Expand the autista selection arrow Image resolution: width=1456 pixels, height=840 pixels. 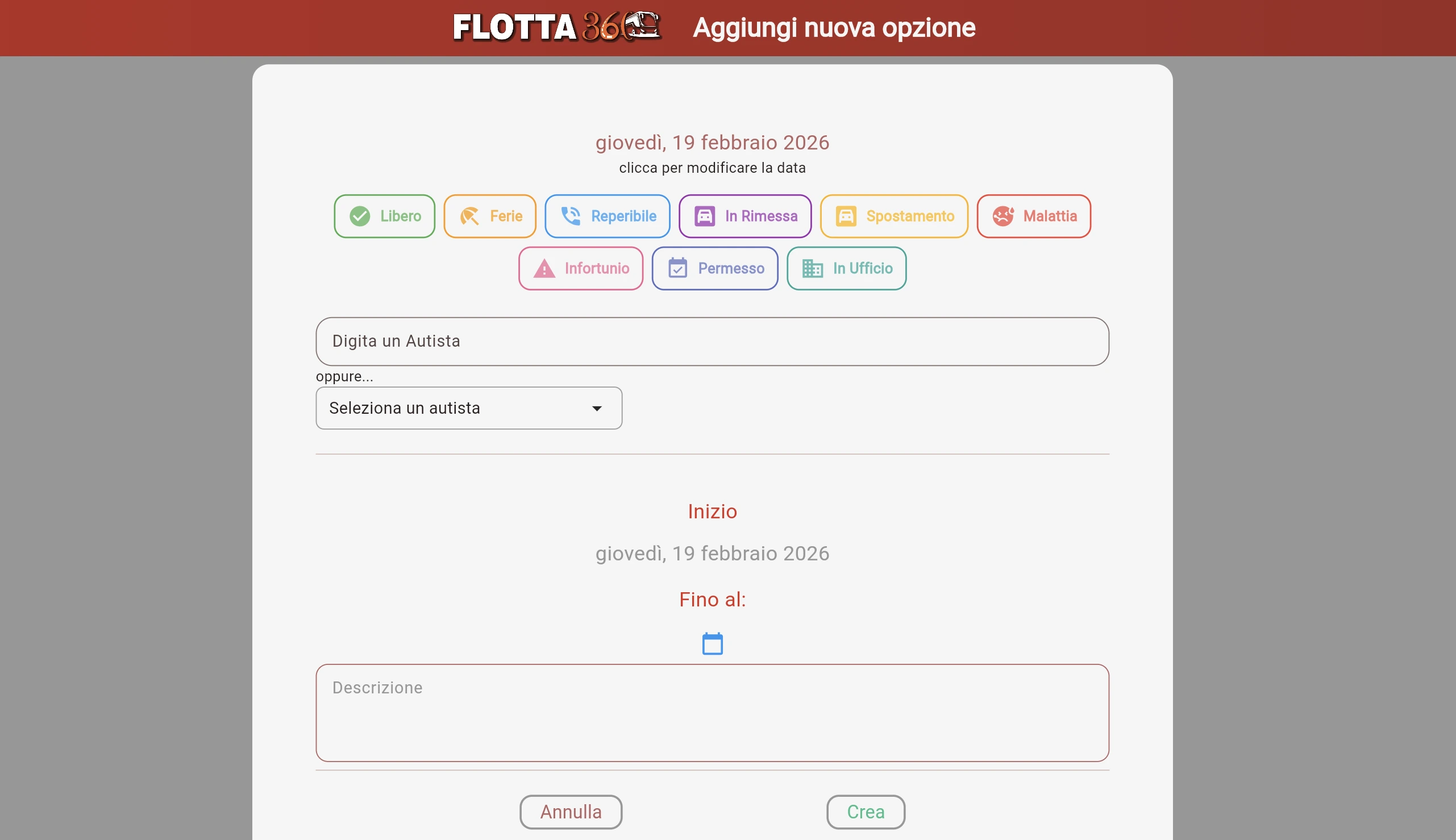point(597,408)
